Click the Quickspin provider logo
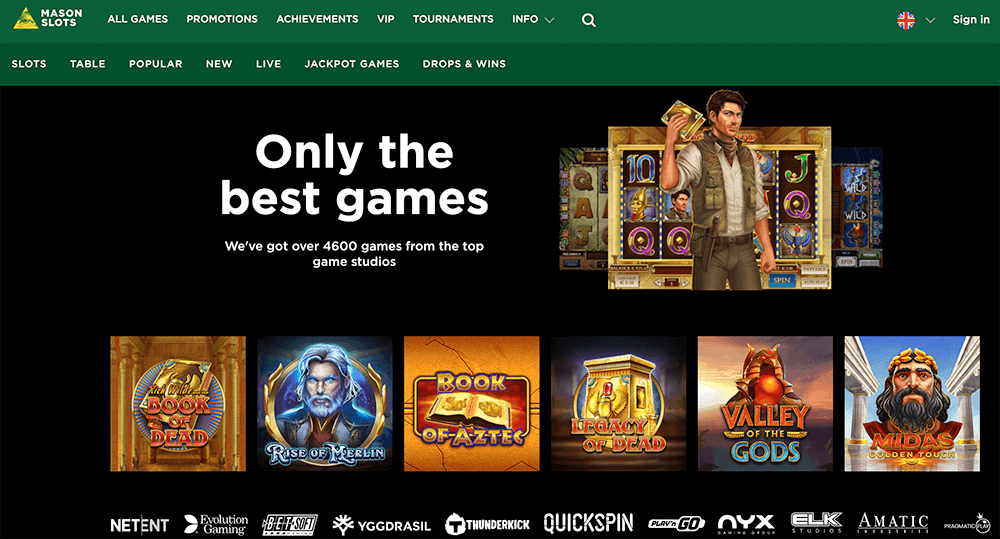 coord(588,523)
